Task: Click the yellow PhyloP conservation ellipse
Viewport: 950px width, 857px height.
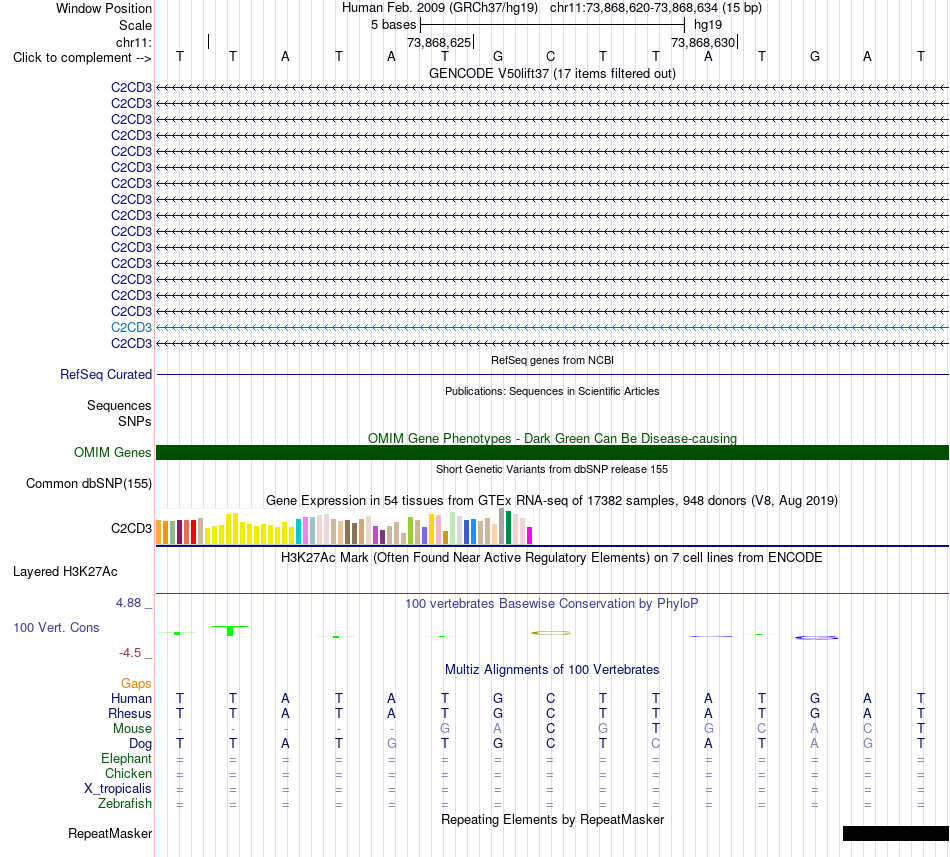Action: pyautogui.click(x=551, y=633)
